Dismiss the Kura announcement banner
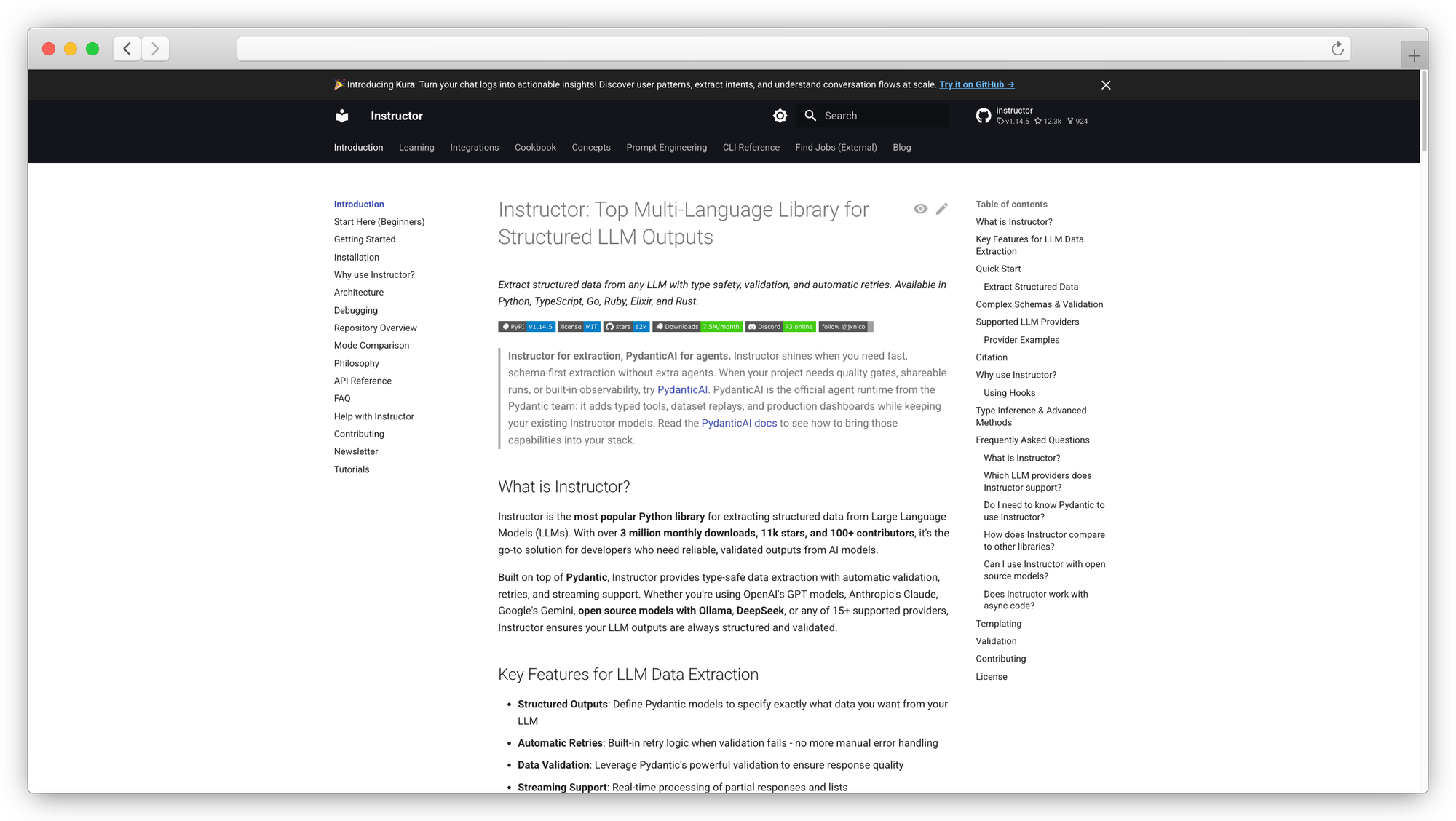Screen dimensions: 1456x821 point(1106,85)
